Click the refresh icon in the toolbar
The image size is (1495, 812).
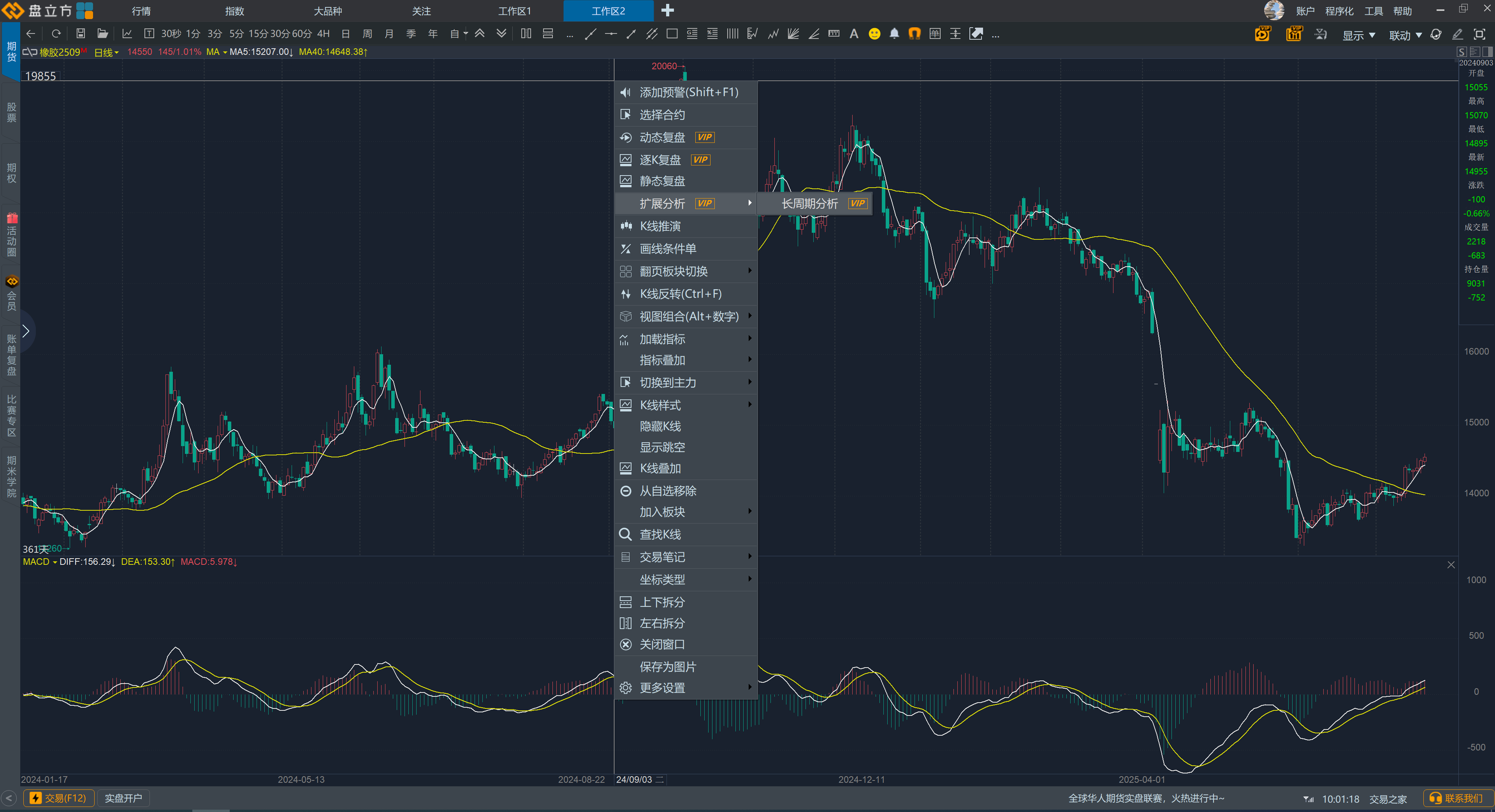coord(56,33)
